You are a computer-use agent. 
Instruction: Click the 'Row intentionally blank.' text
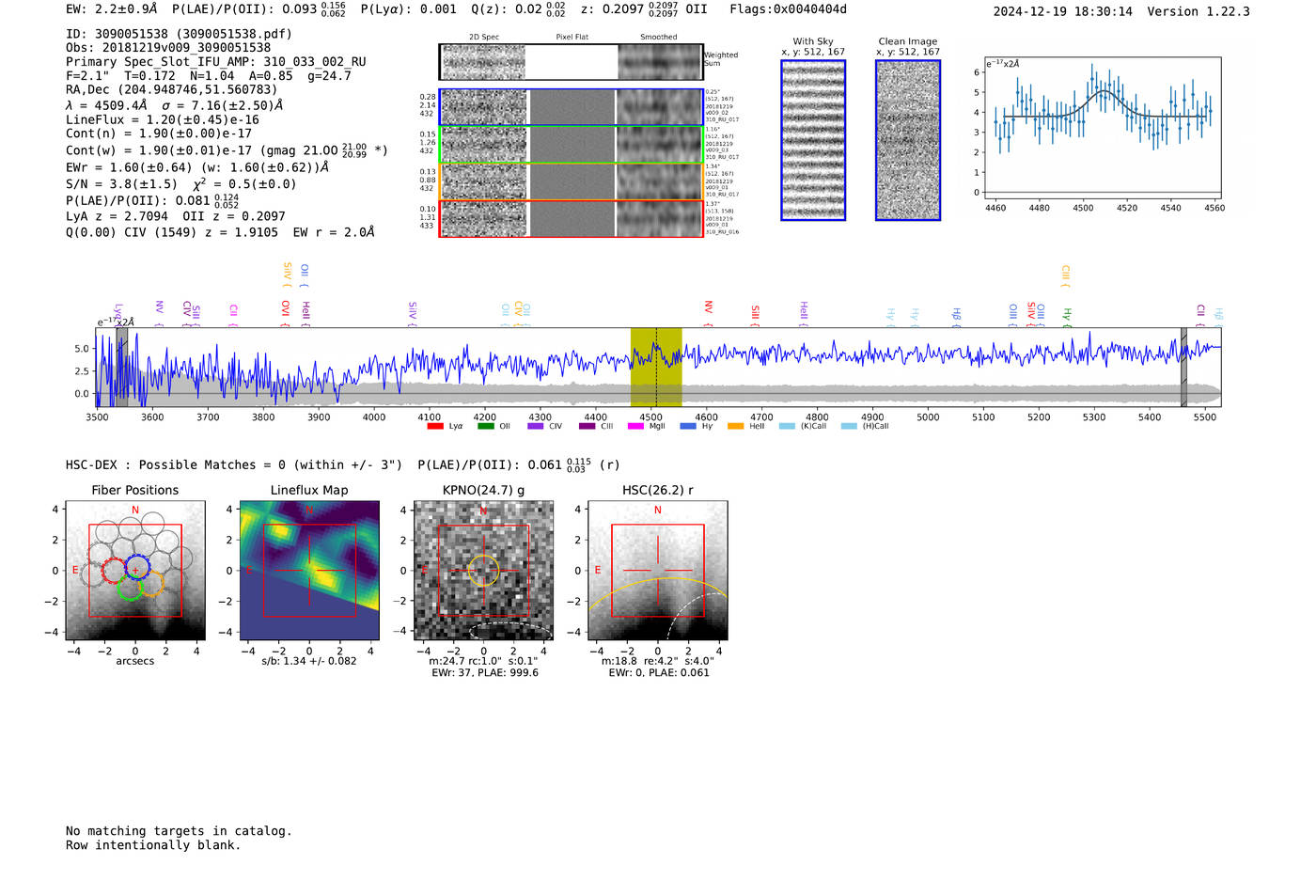tap(153, 845)
